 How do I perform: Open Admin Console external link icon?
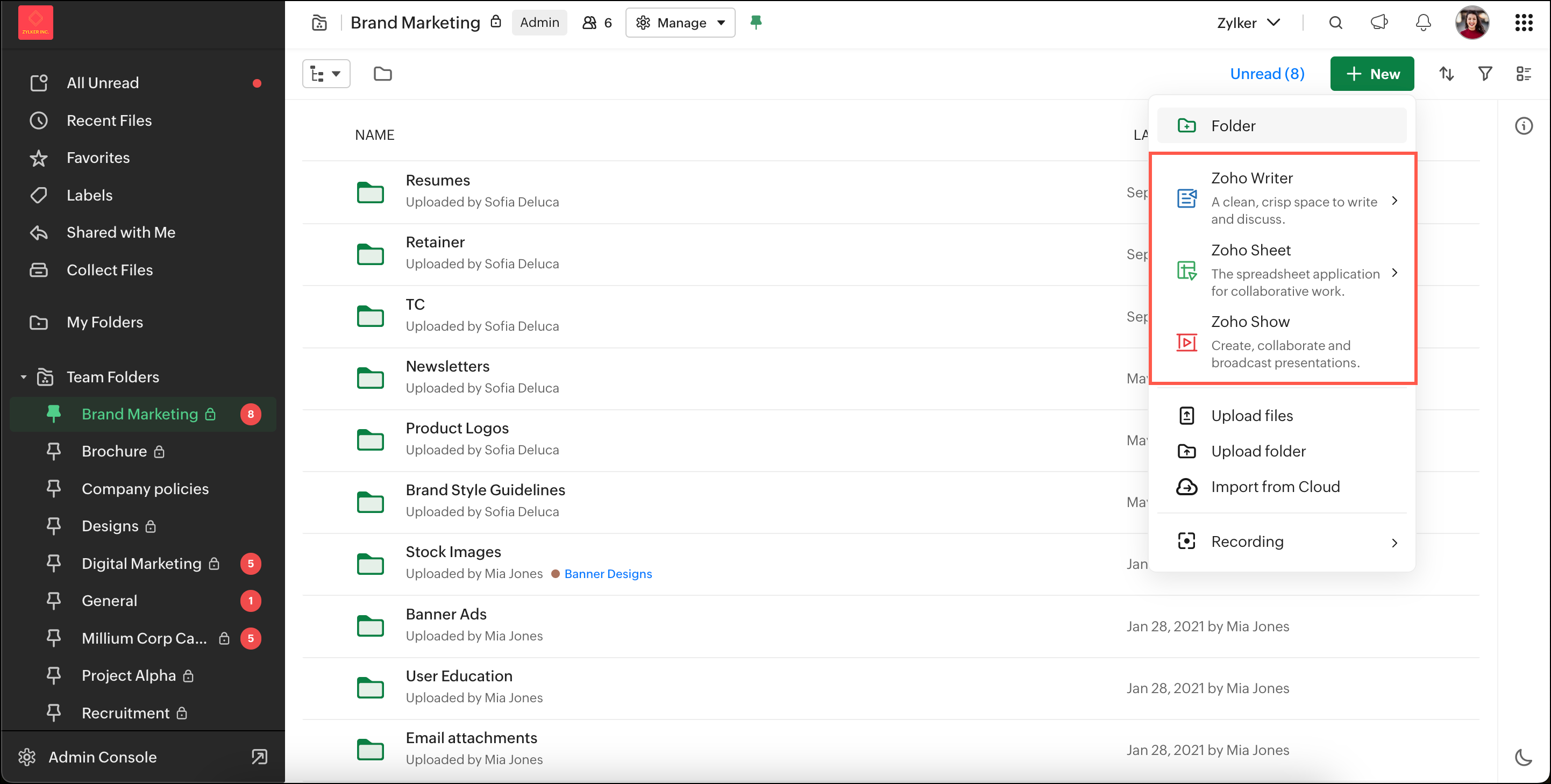(x=260, y=757)
